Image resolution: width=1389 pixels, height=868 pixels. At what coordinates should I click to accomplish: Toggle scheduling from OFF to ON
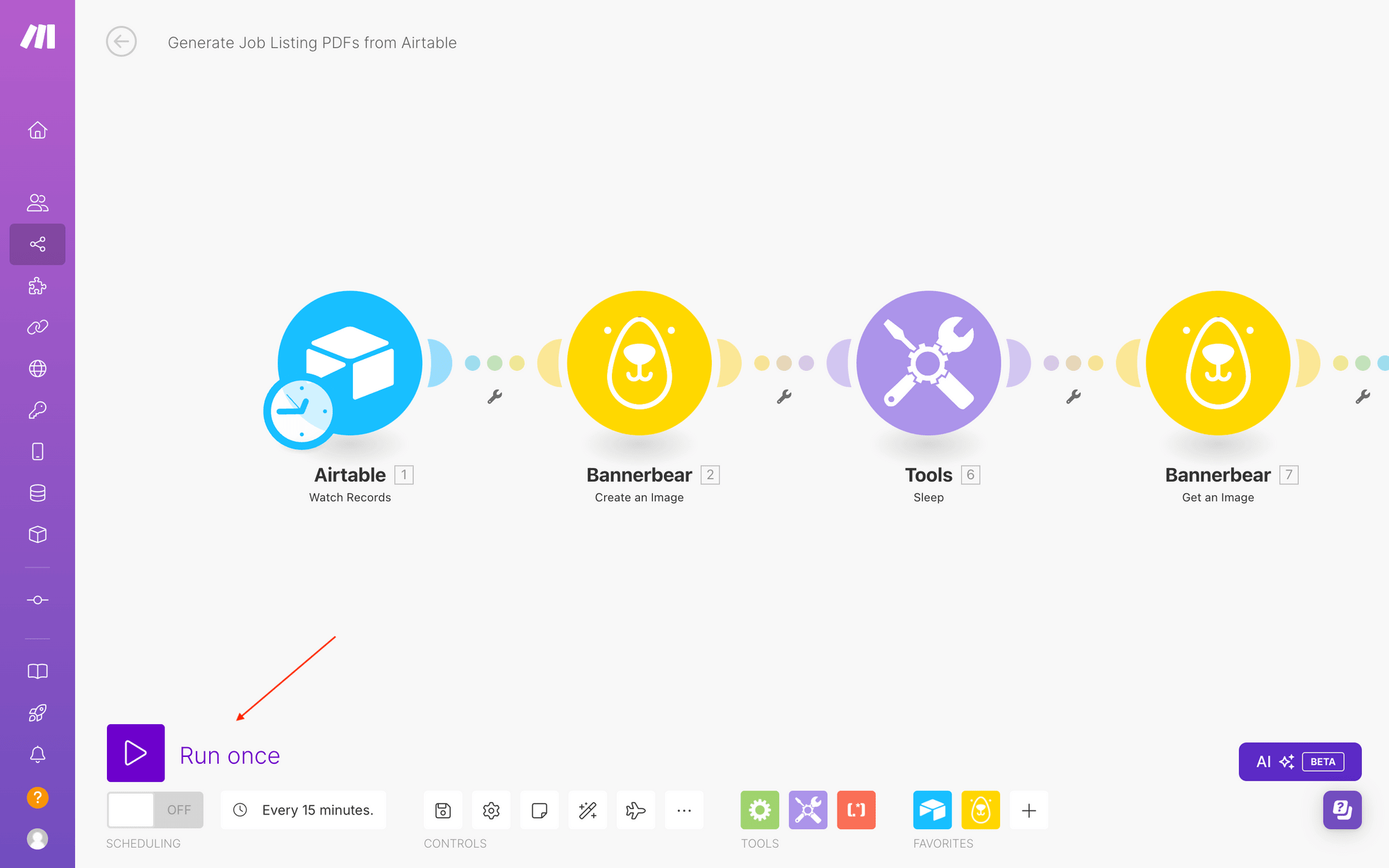pos(154,810)
